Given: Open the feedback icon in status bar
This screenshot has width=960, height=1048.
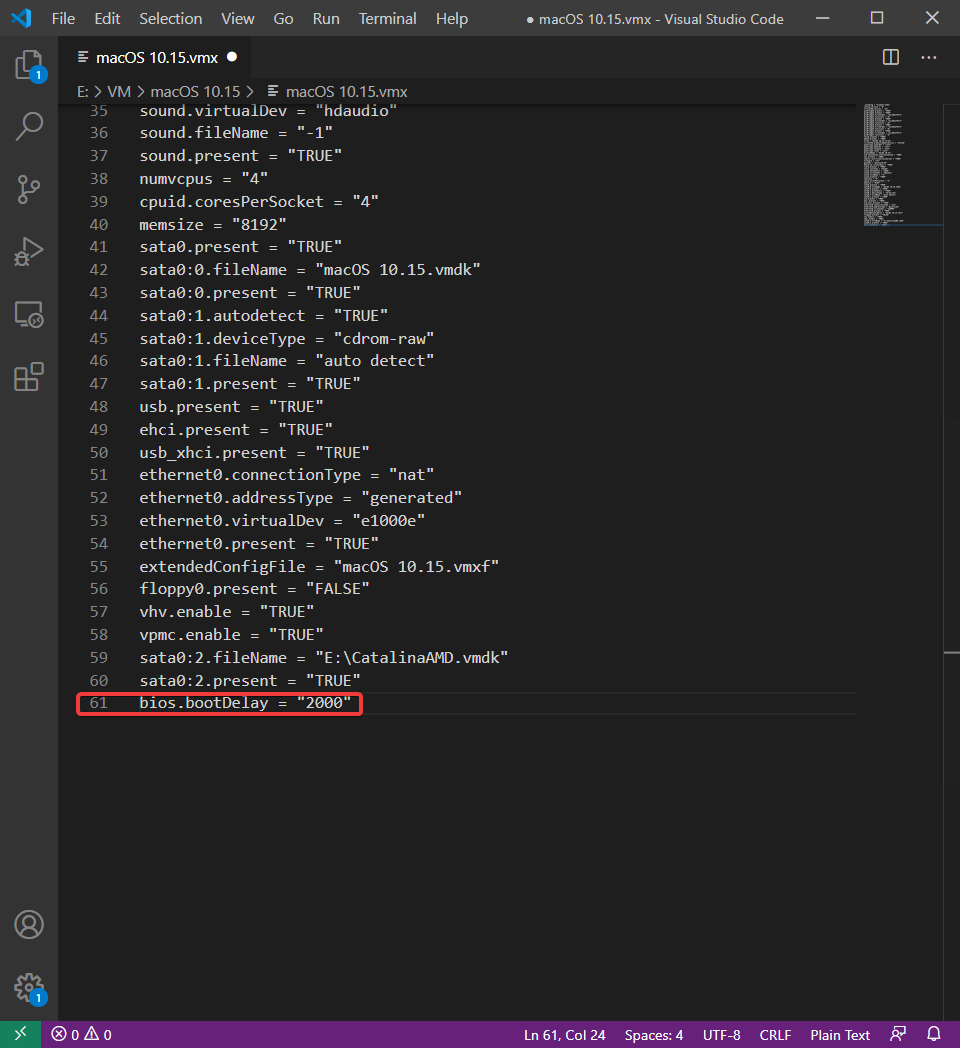Looking at the screenshot, I should click(898, 1035).
